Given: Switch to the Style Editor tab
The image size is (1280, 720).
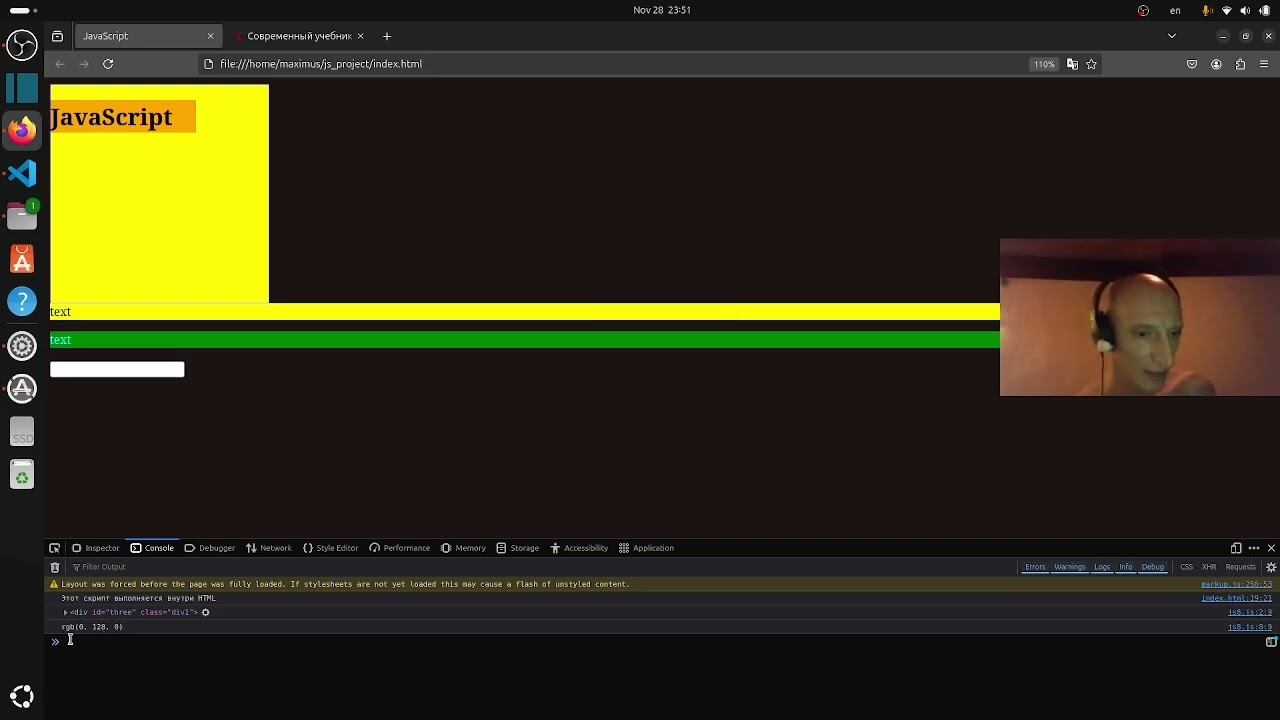Looking at the screenshot, I should click(x=330, y=548).
